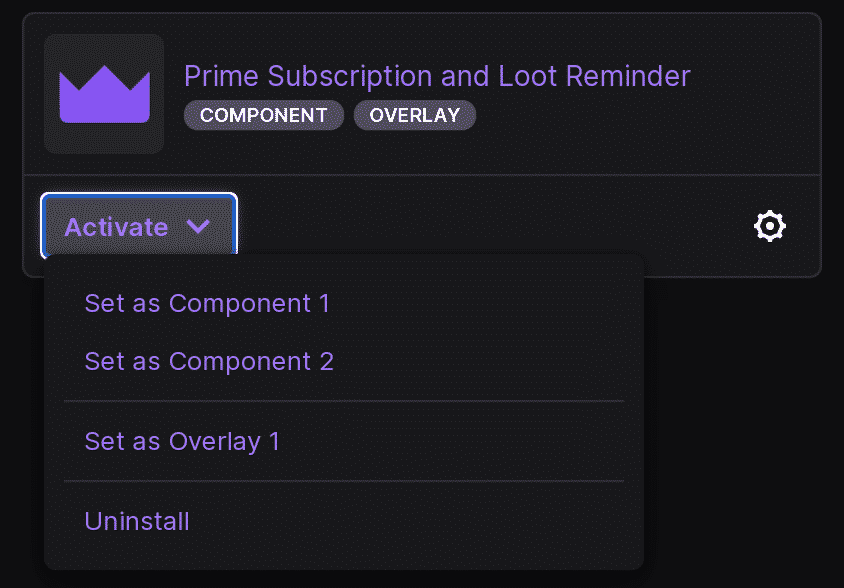The width and height of the screenshot is (844, 588).
Task: Toggle the Activate menu closed
Action: point(138,227)
